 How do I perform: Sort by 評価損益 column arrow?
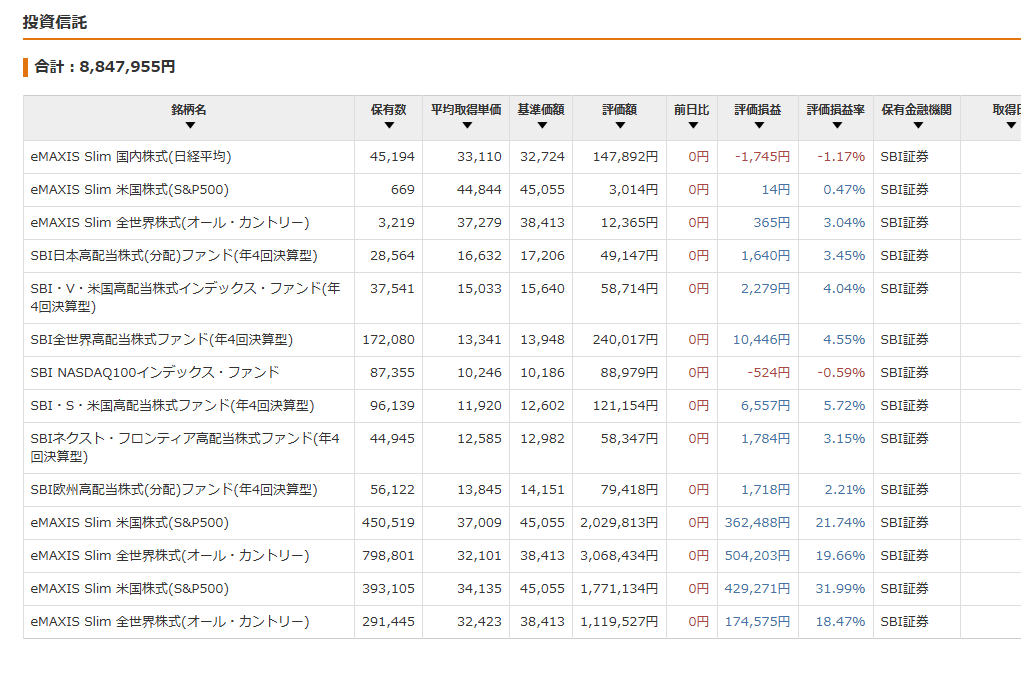click(x=759, y=126)
